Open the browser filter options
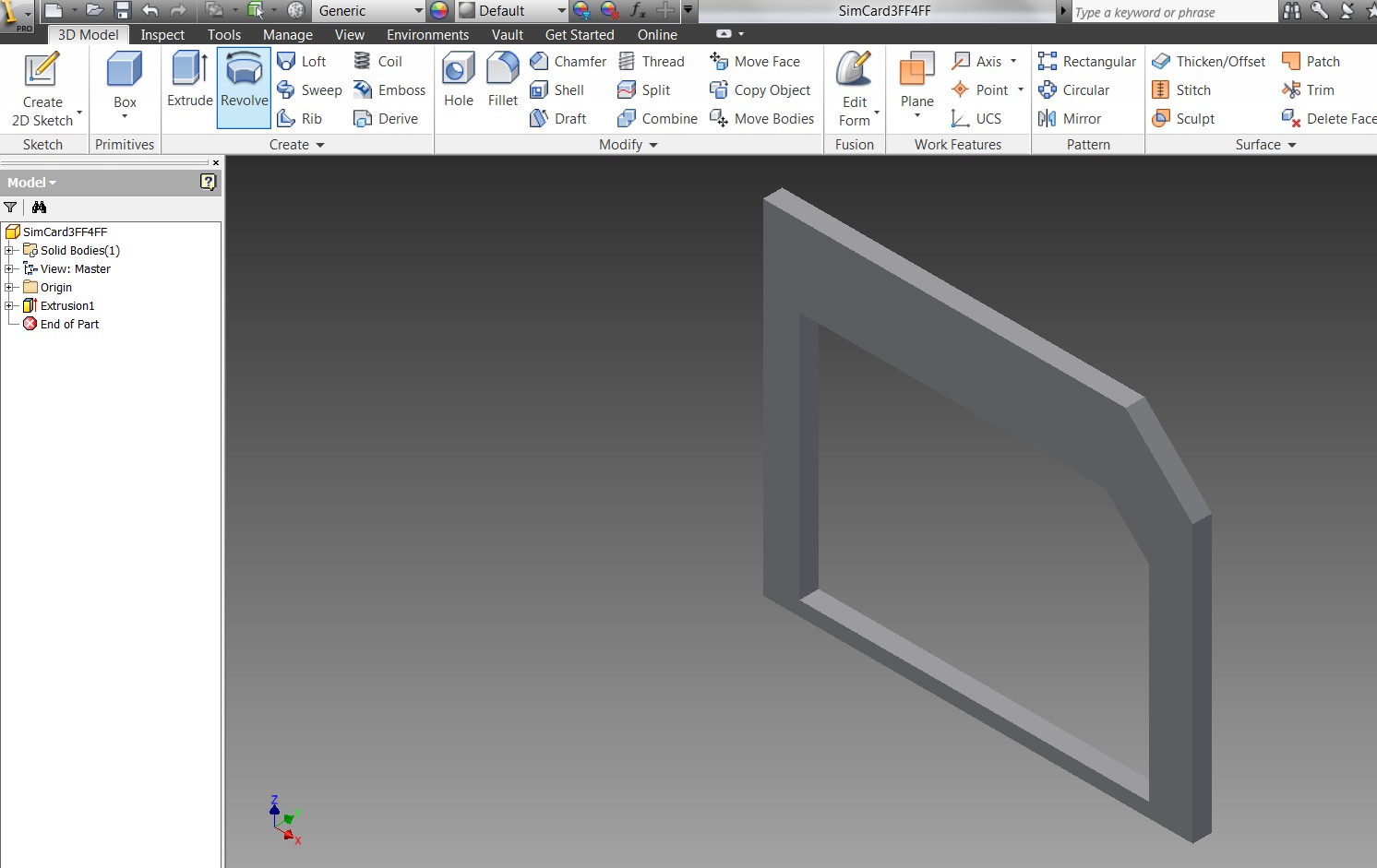This screenshot has height=868, width=1377. click(x=10, y=208)
